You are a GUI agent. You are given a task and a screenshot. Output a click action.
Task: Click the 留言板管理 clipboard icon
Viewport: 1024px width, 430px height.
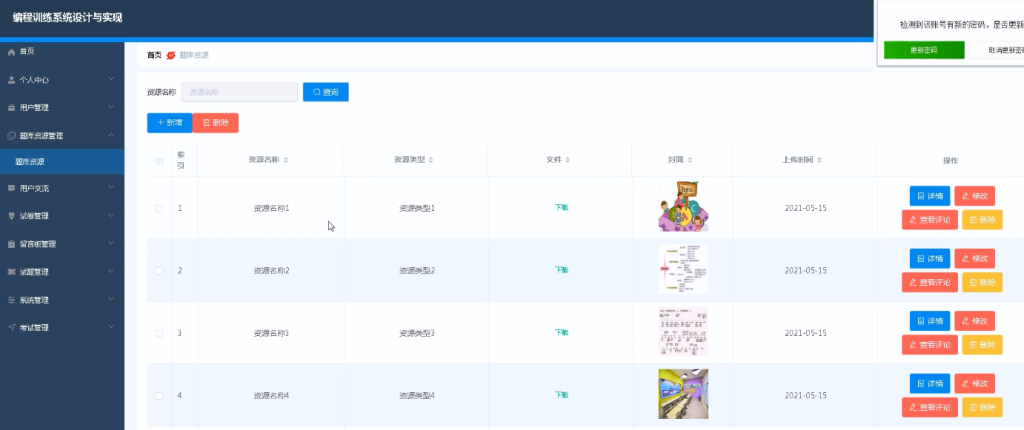[x=11, y=244]
